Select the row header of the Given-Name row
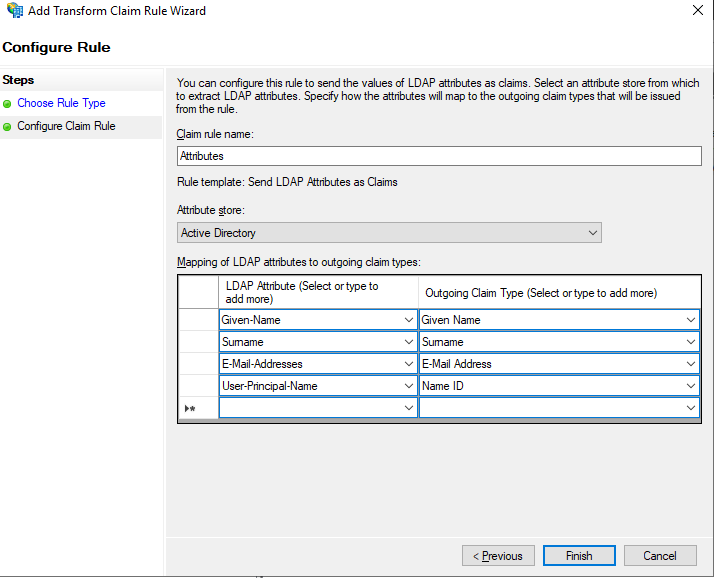This screenshot has height=578, width=714. (199, 320)
